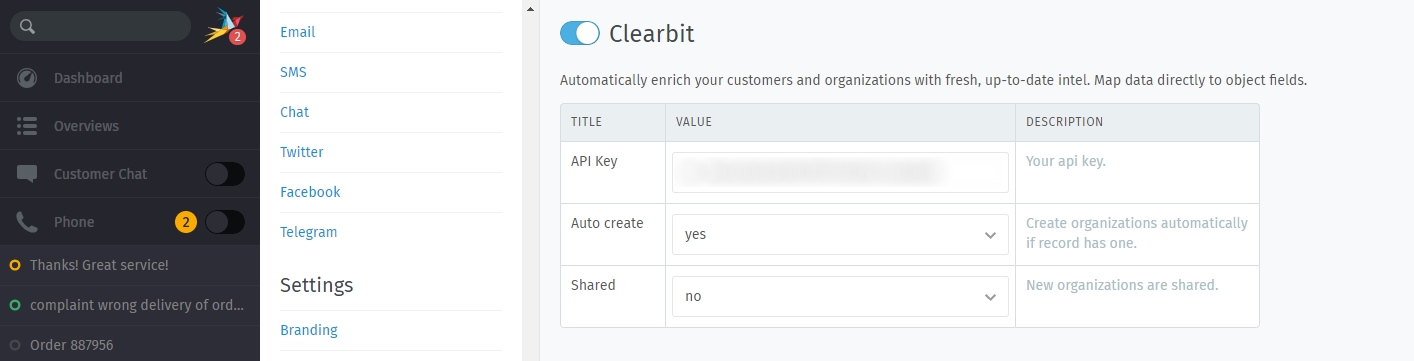This screenshot has width=1414, height=361.
Task: Click the Clearbit heading text
Action: [651, 34]
